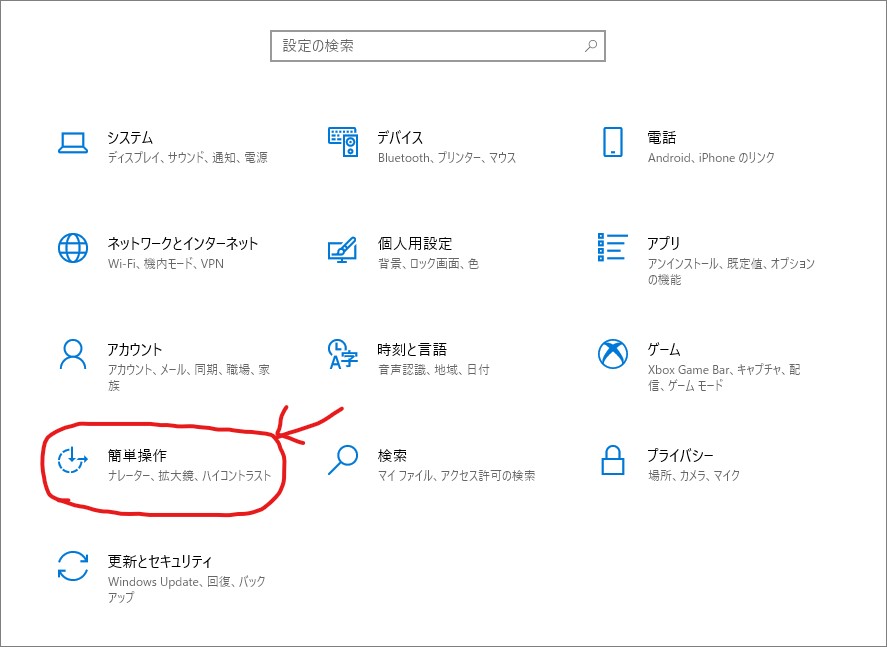Select the デバイス heading
887x647 pixels.
[400, 137]
